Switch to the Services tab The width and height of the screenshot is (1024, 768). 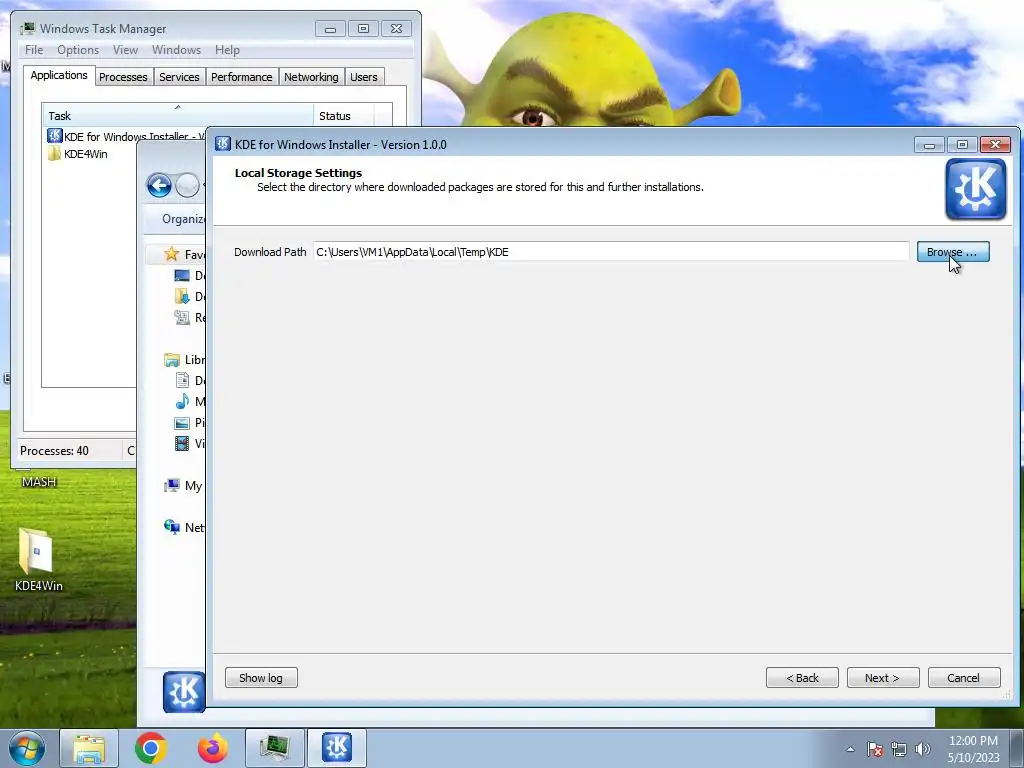click(179, 77)
